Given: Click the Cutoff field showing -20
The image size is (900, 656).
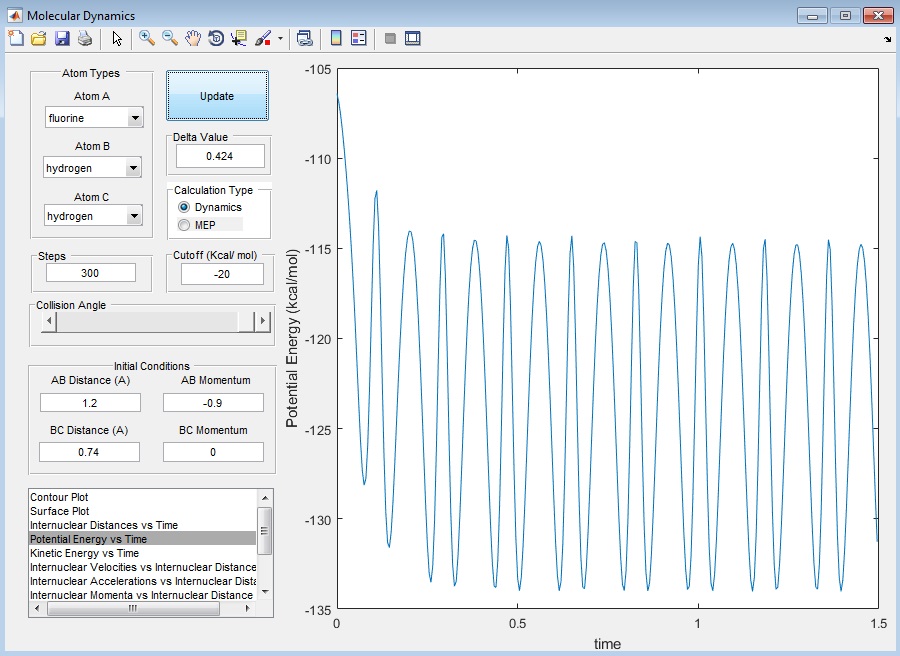Looking at the screenshot, I should click(222, 274).
